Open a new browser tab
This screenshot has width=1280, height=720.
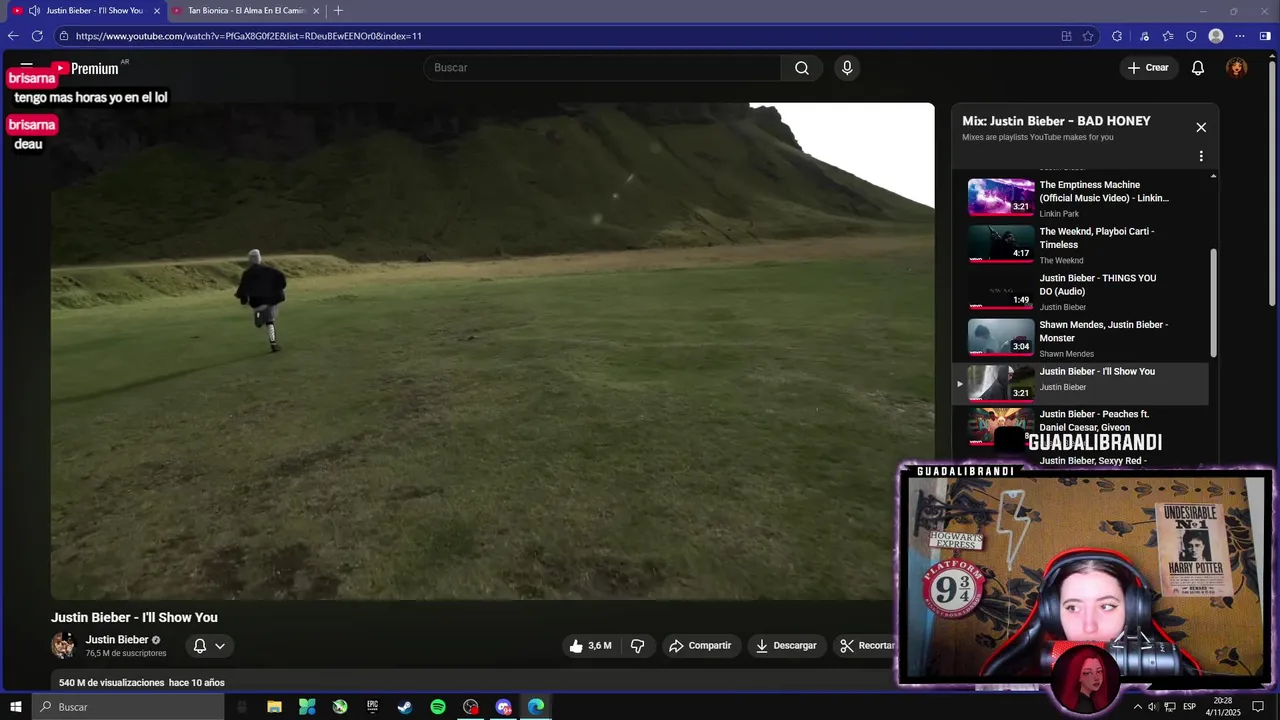pos(338,10)
